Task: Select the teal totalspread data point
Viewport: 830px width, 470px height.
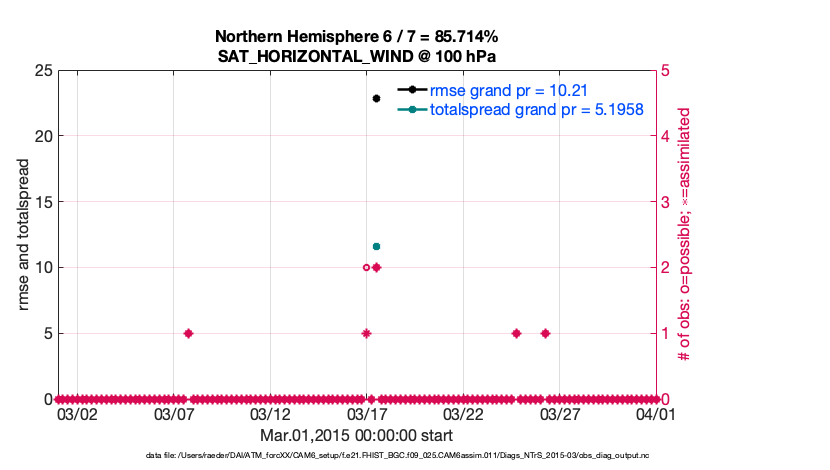Action: 376,246
